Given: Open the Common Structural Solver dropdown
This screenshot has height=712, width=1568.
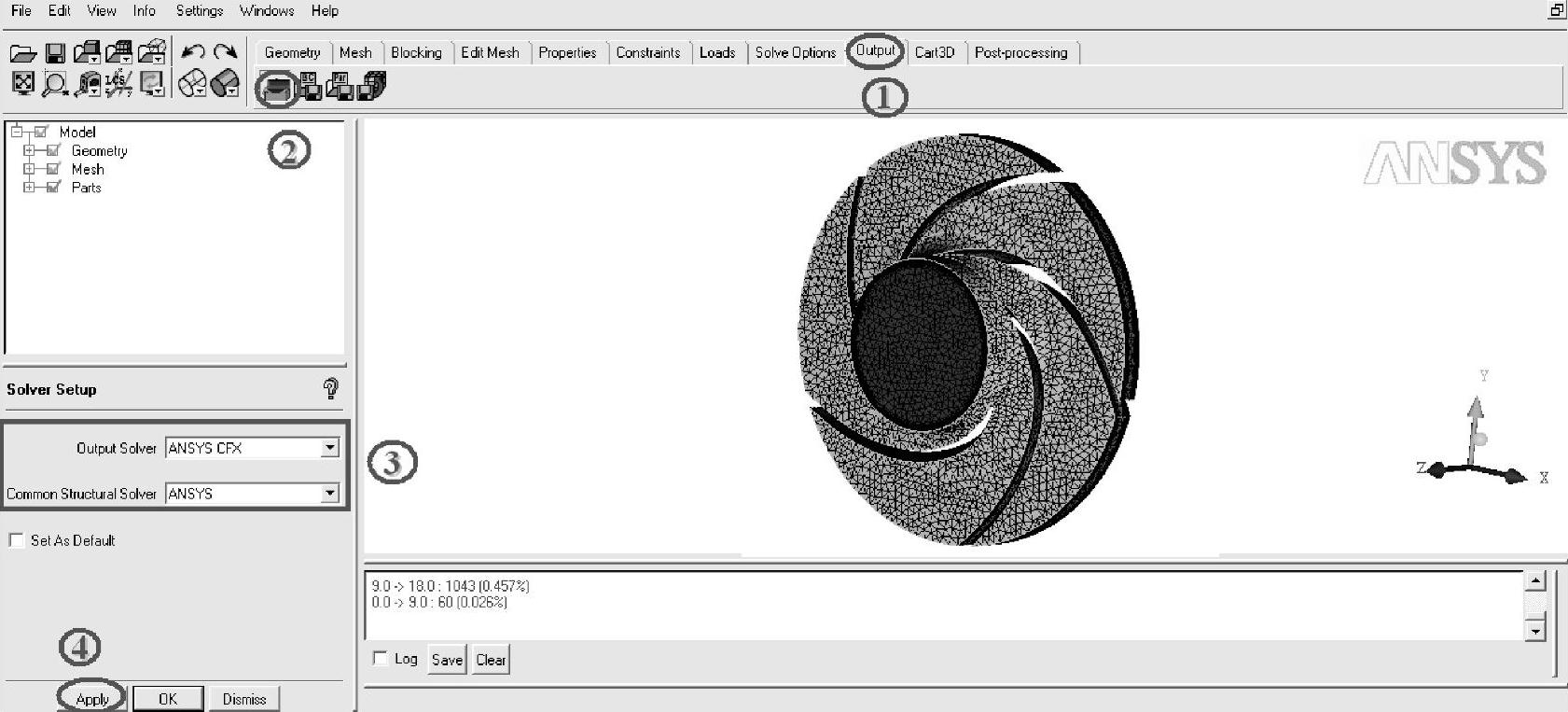Looking at the screenshot, I should point(329,493).
